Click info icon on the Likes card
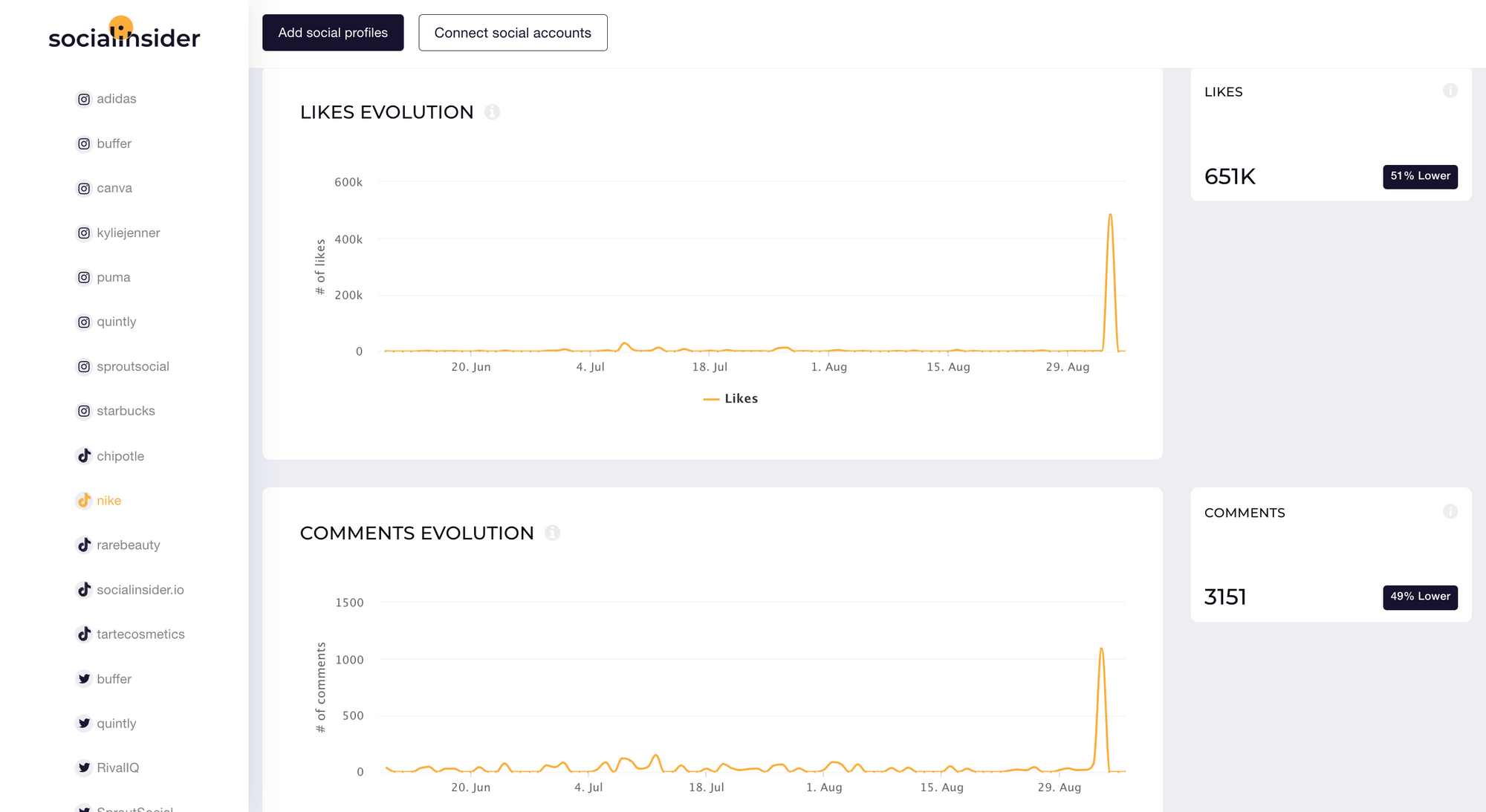The image size is (1486, 812). [x=1450, y=91]
